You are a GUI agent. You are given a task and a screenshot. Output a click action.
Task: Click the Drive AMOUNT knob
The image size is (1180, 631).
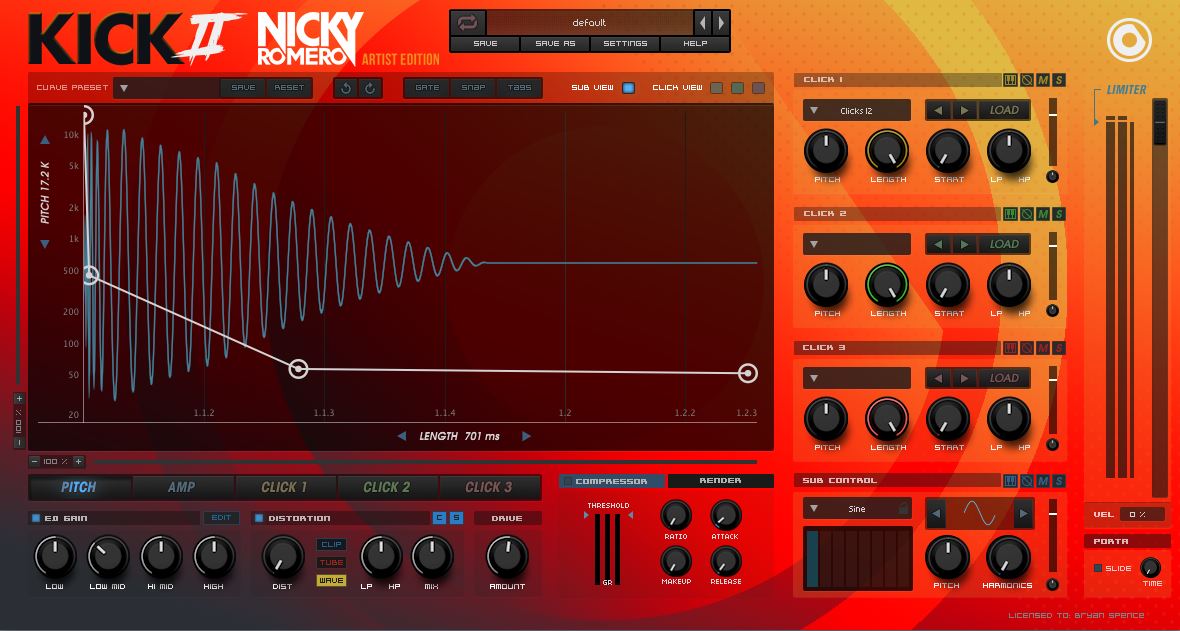click(x=507, y=557)
